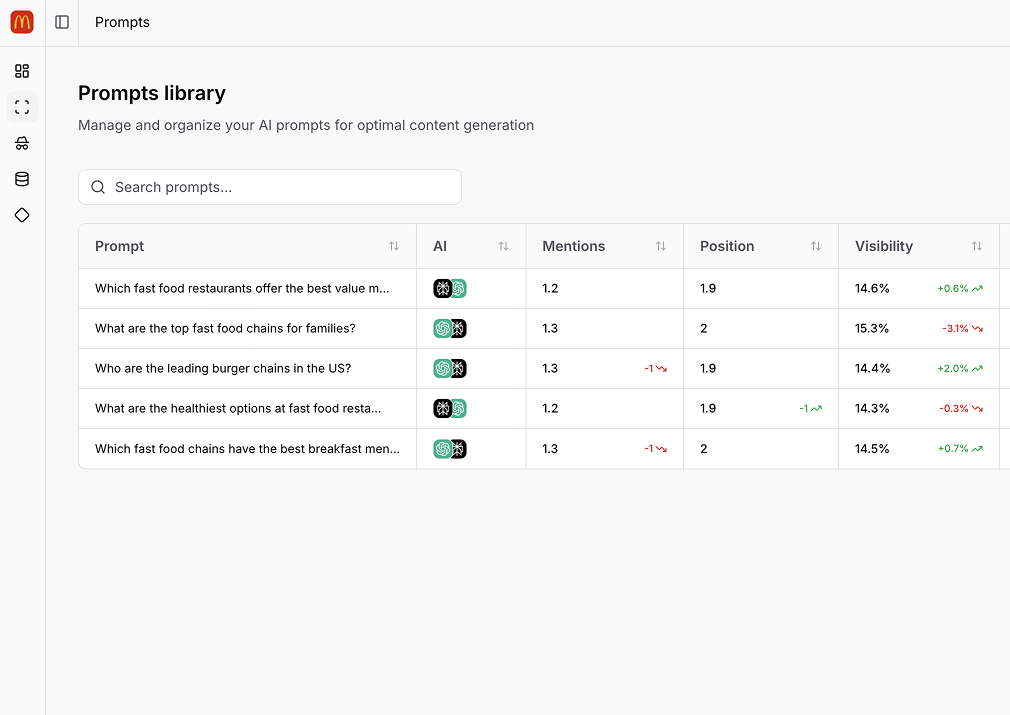Toggle sorting on the AI column

(x=505, y=246)
